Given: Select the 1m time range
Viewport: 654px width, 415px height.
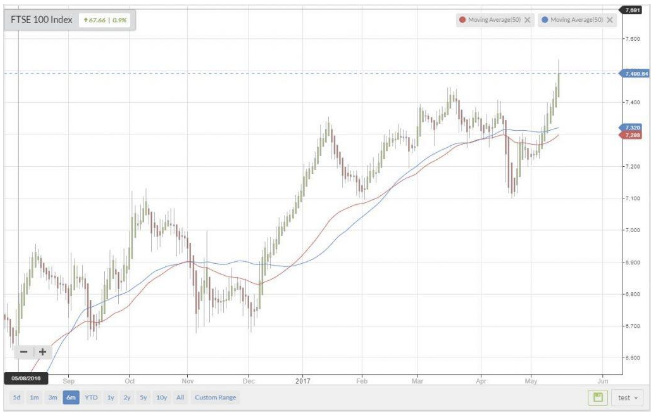Looking at the screenshot, I should (x=34, y=397).
